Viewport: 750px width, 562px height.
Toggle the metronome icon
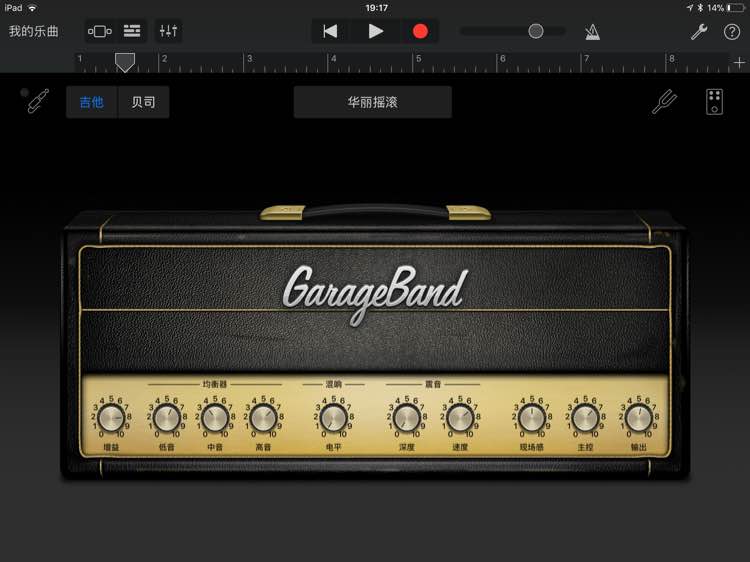[x=592, y=32]
